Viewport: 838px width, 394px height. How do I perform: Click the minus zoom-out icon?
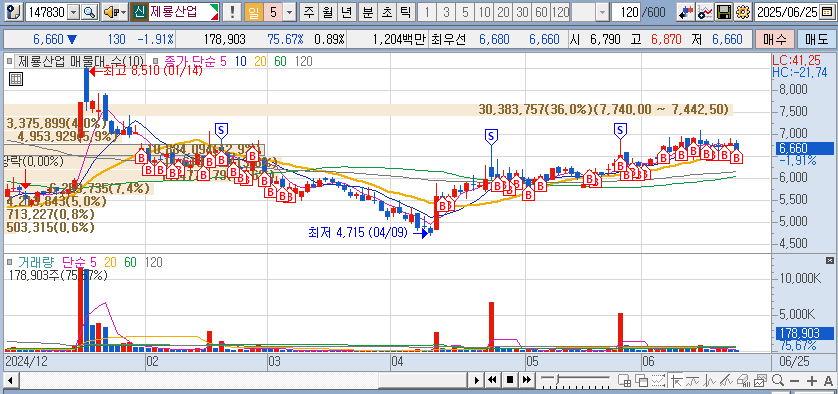pos(794,381)
